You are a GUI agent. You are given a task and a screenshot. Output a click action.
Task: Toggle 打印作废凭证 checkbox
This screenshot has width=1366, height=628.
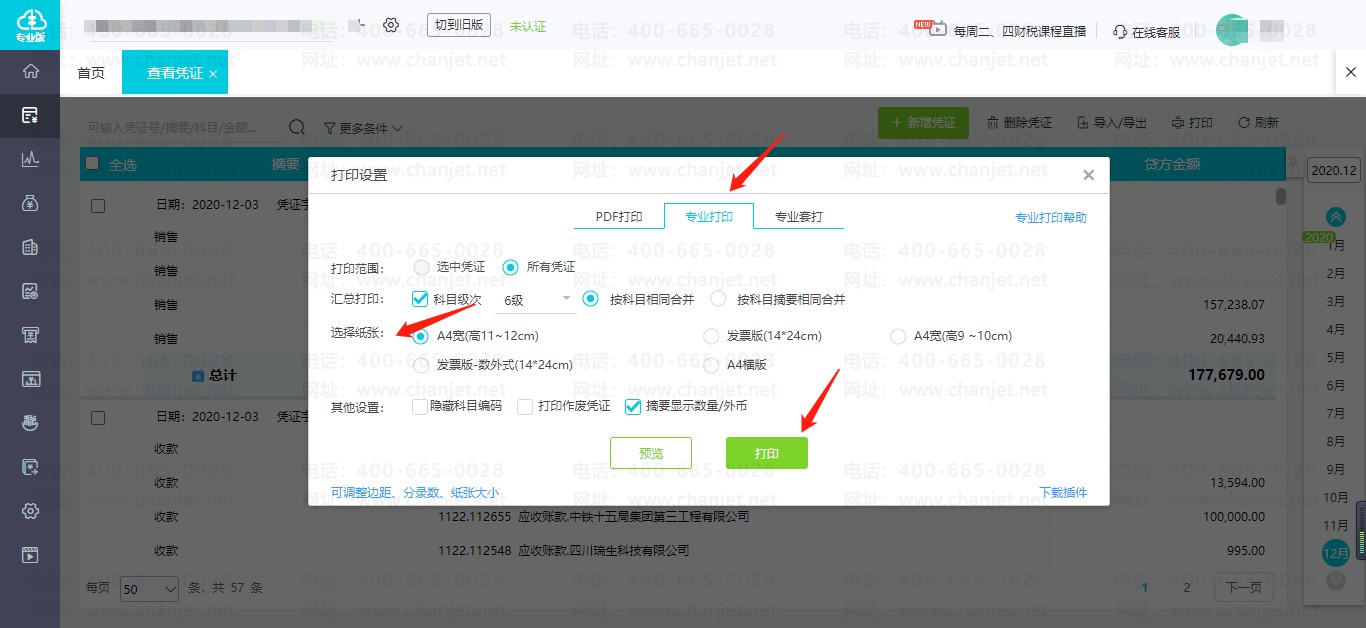[525, 406]
